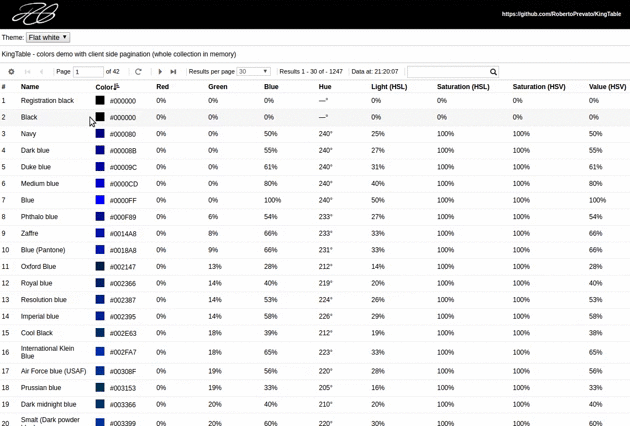This screenshot has width=630, height=426.
Task: Click the signature logo in header
Action: (35, 14)
